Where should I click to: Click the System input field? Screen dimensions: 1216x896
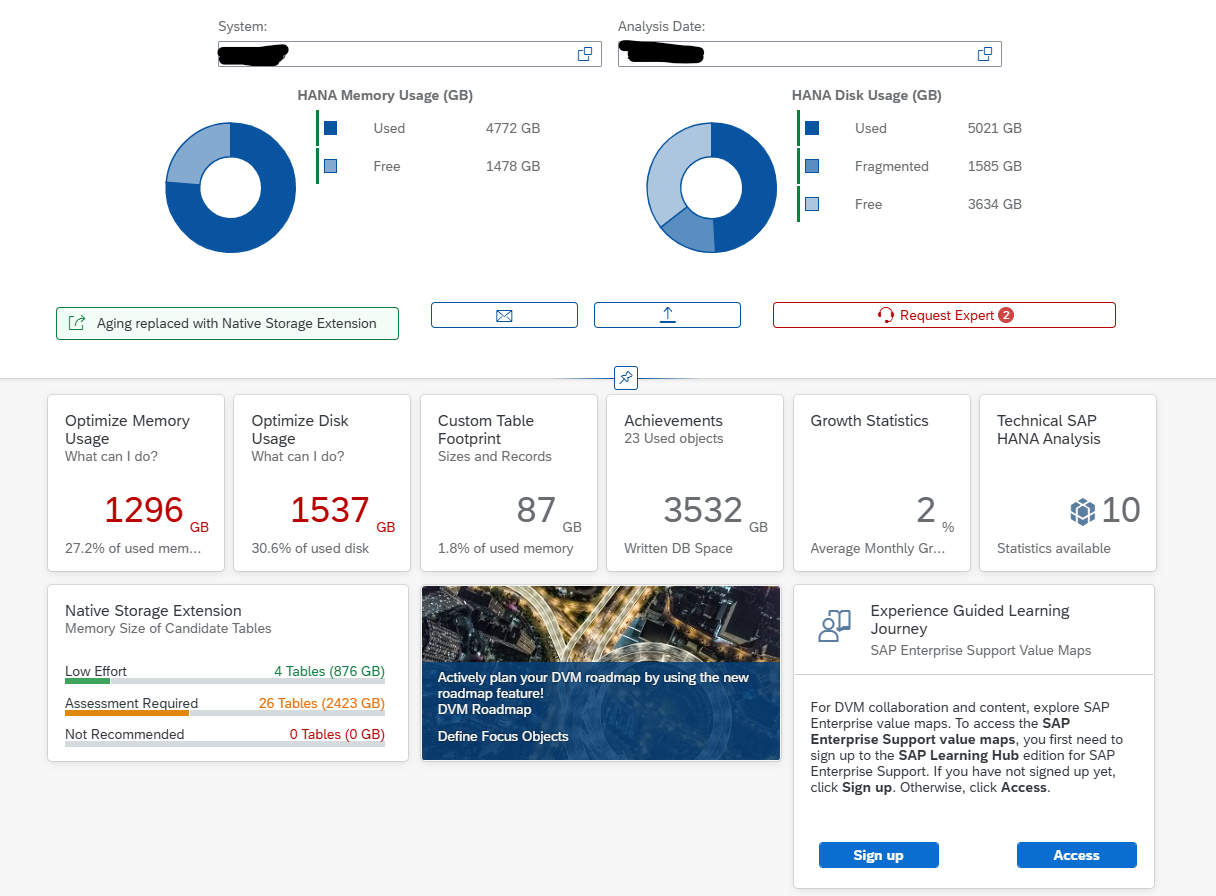pyautogui.click(x=410, y=54)
